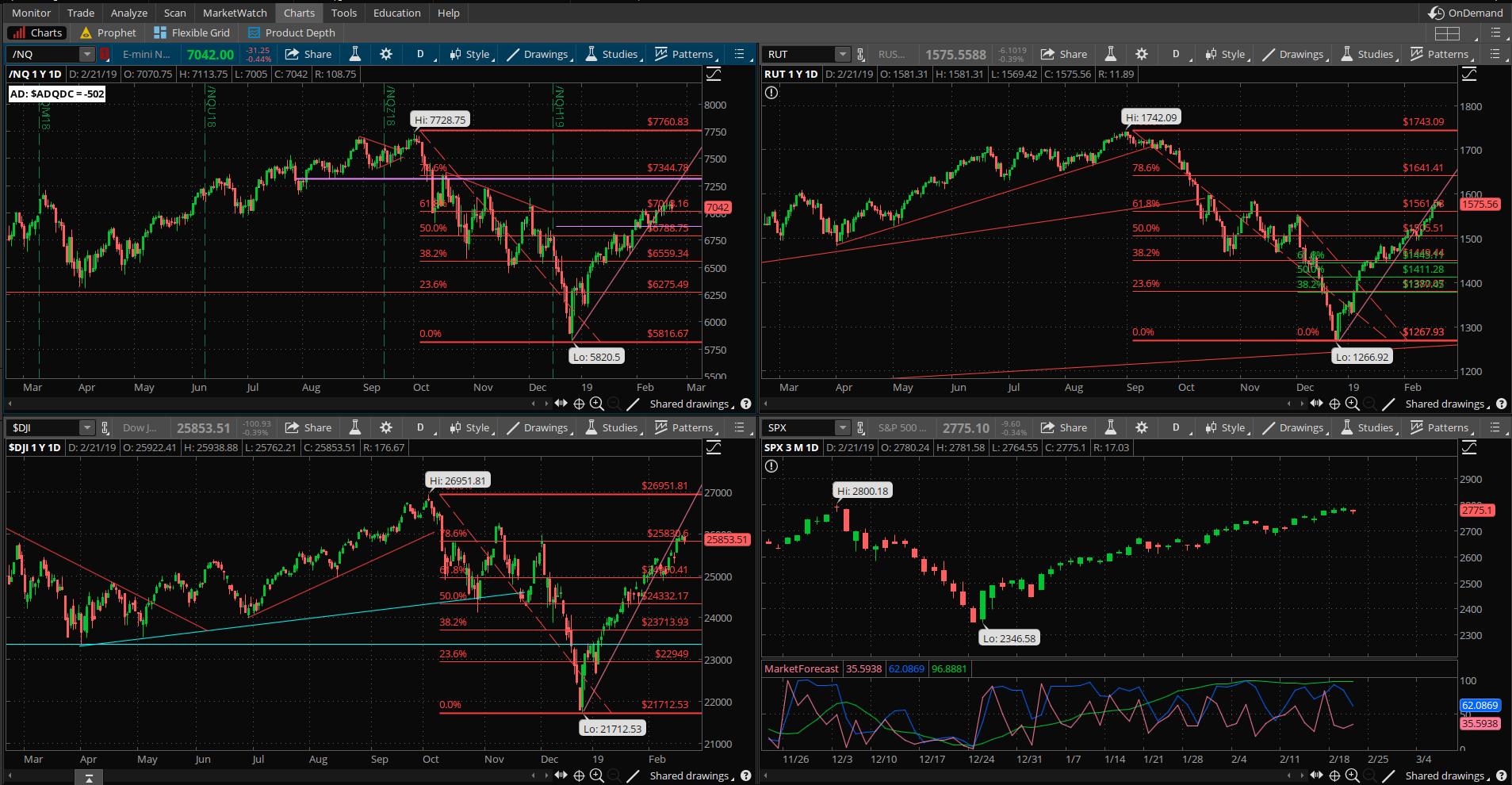Click the flask icon on $DJI chart
Screen dimensions: 1512x785
click(x=355, y=427)
